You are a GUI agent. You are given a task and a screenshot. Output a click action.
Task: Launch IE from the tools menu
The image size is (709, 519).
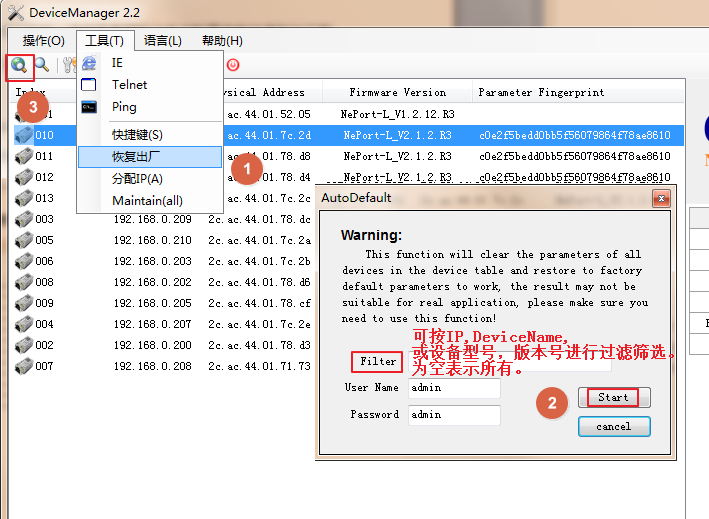click(118, 63)
